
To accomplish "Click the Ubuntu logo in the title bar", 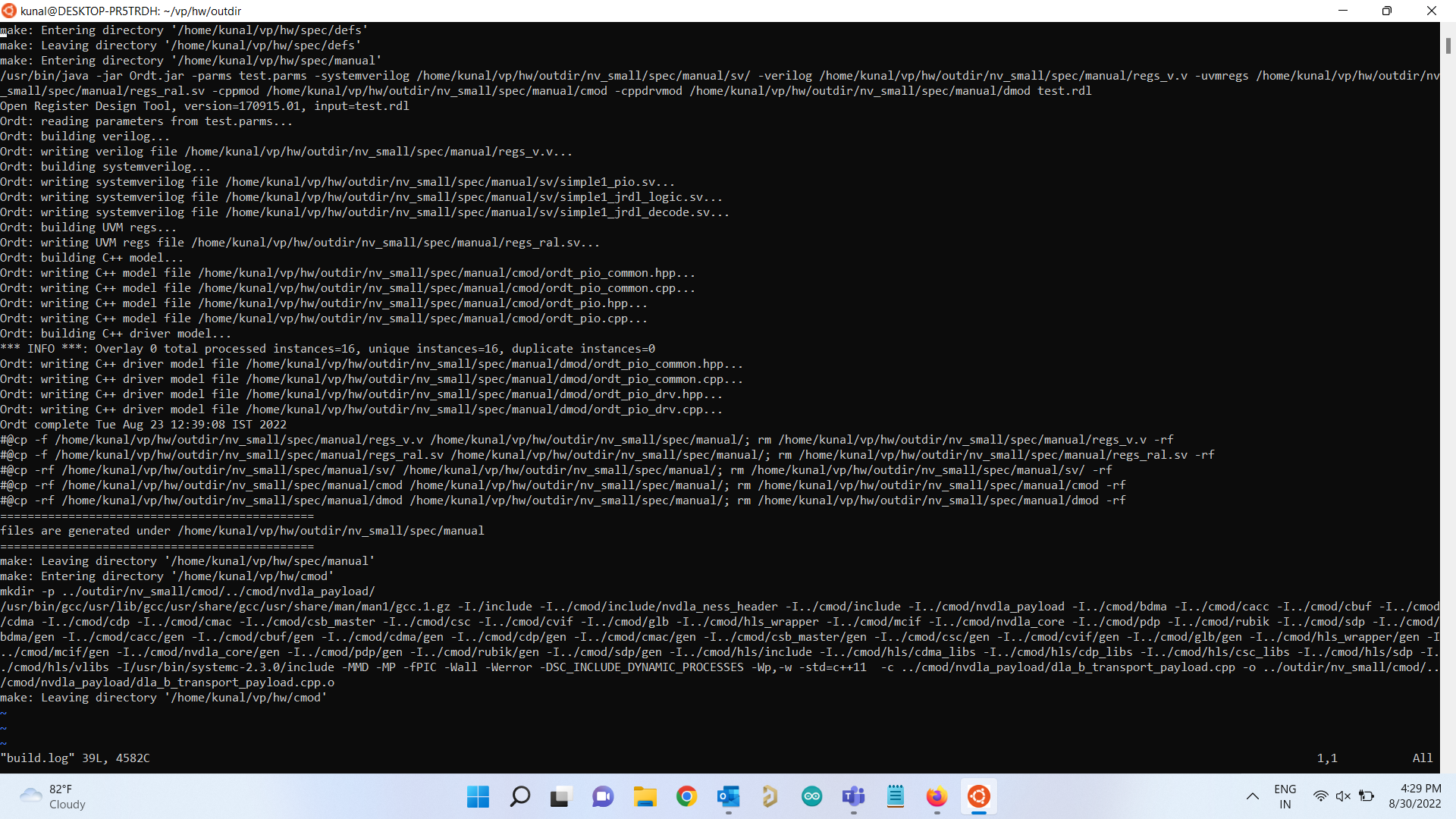I will pos(8,11).
